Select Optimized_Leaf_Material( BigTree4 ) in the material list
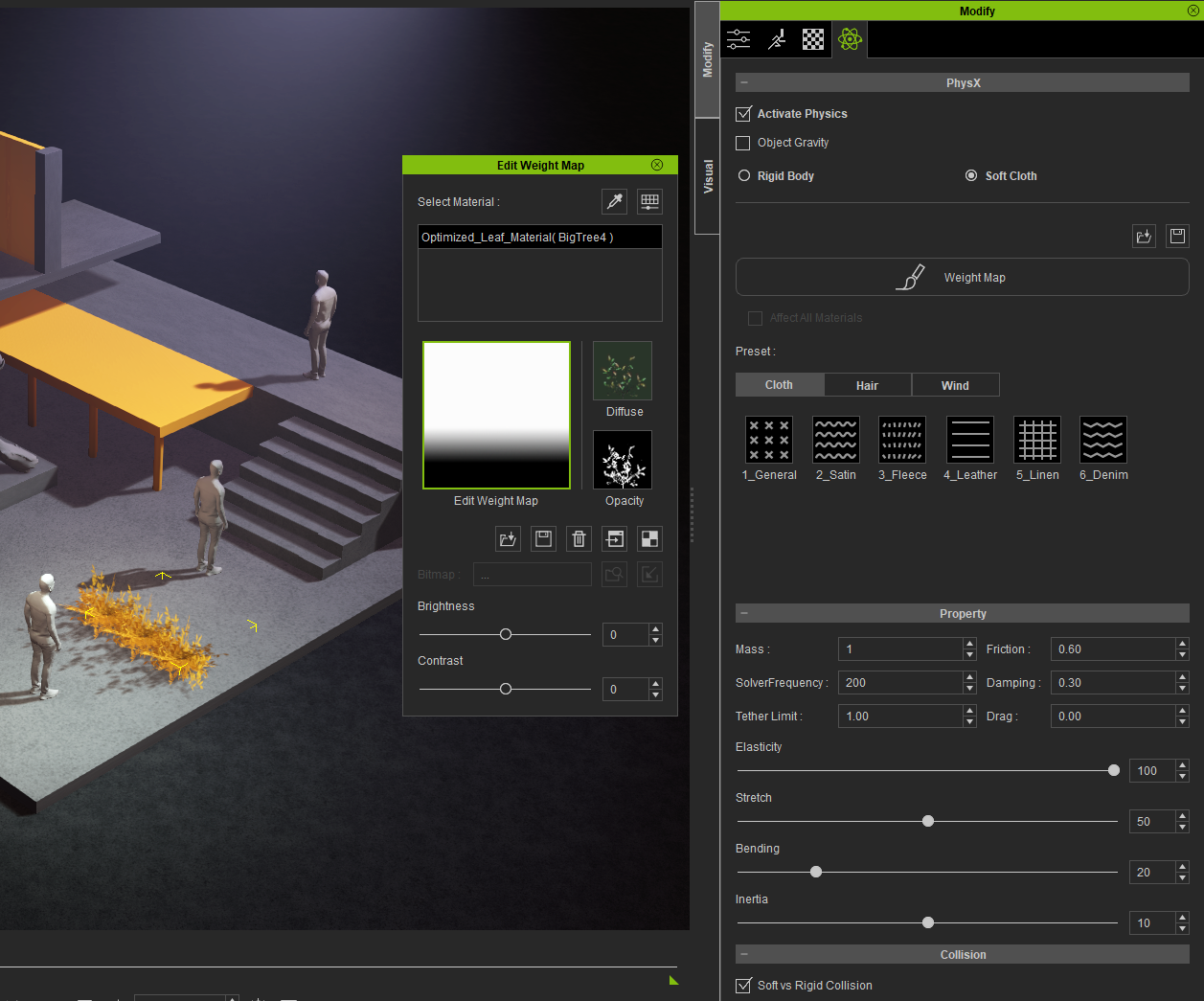Screen dimensions: 1204x1001 [x=540, y=238]
